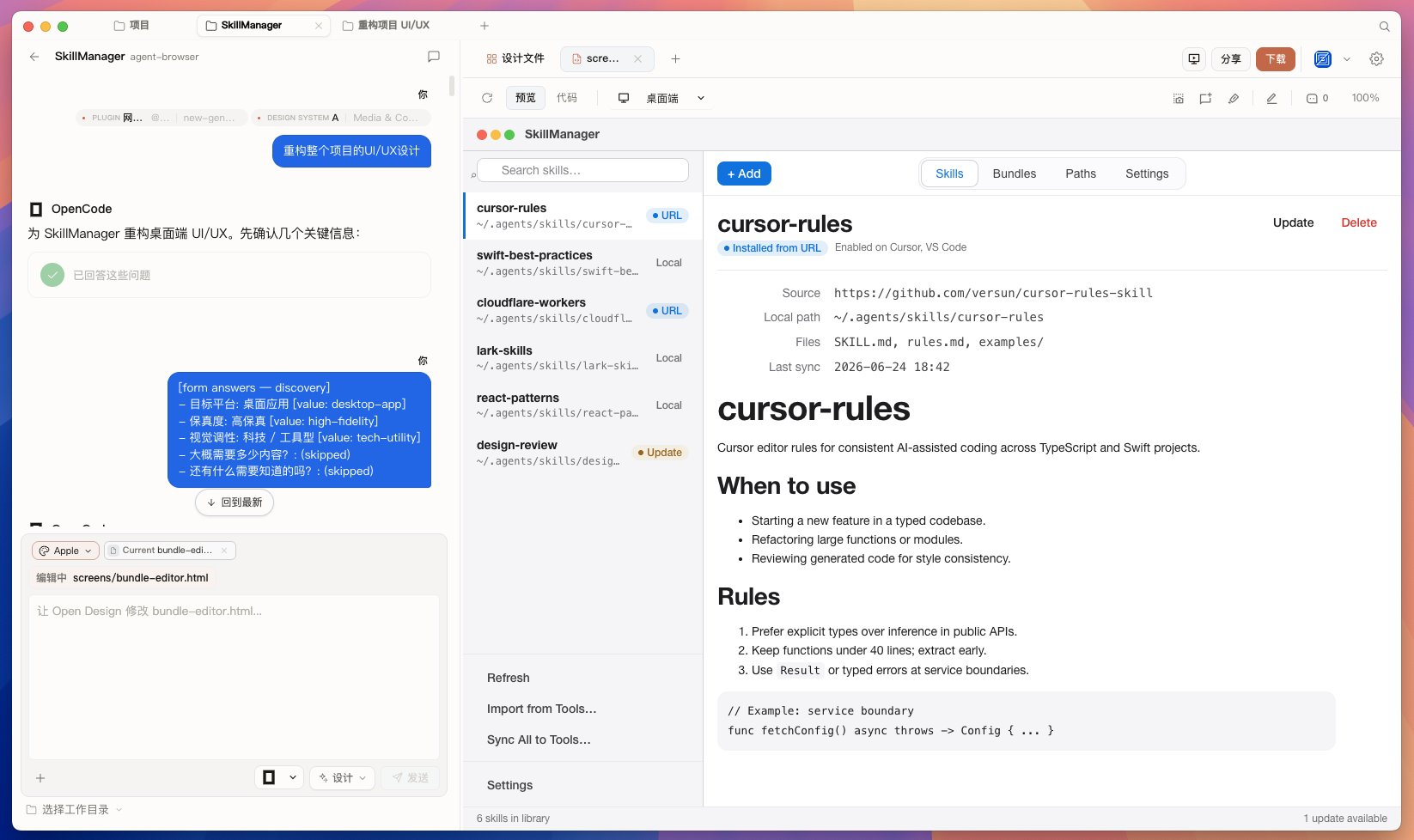Click the blue app logo icon in the header
The width and height of the screenshot is (1414, 840).
point(1323,59)
